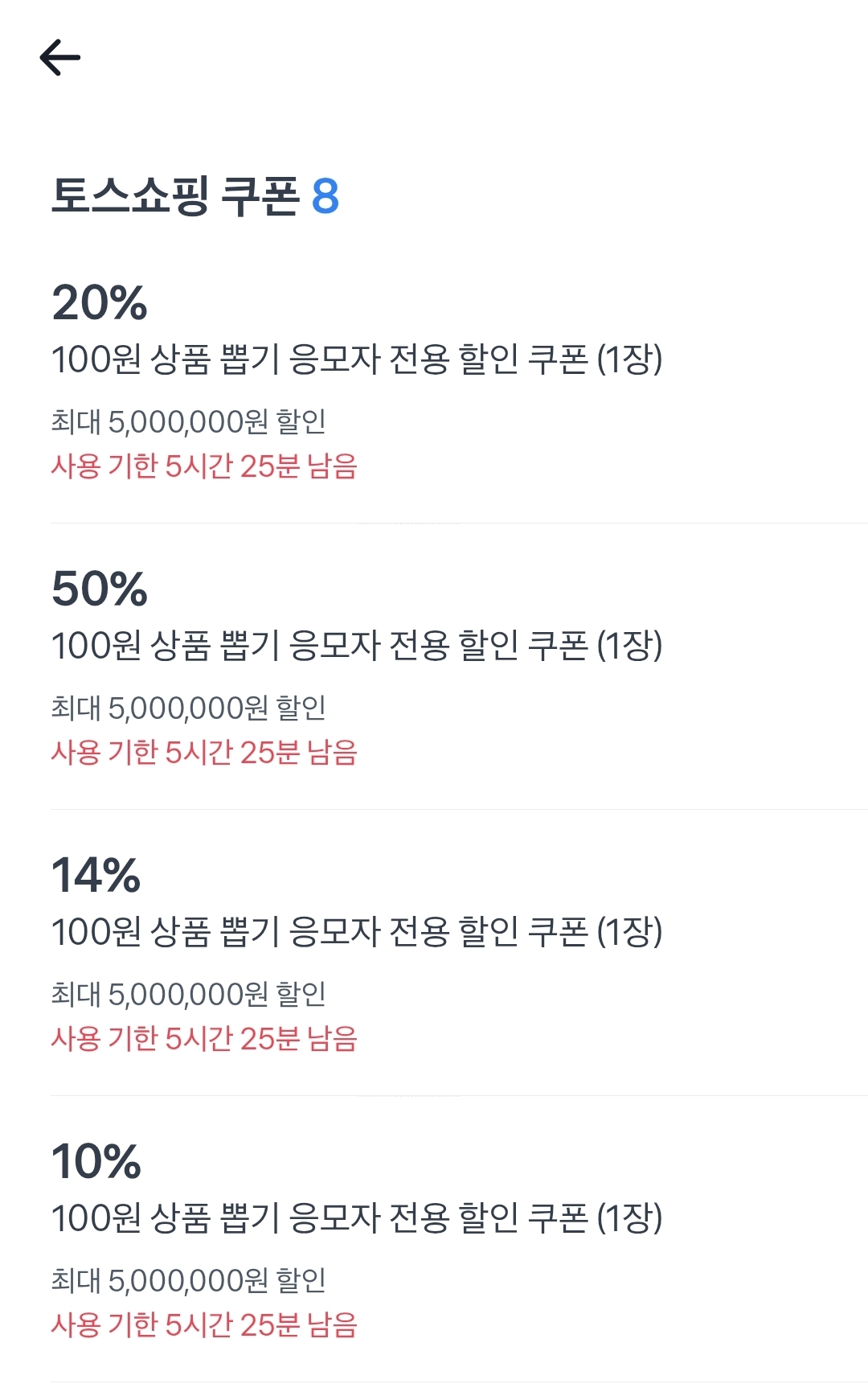This screenshot has width=868, height=1396.
Task: Select the 20% discount coupon percentage
Action: coord(100,303)
